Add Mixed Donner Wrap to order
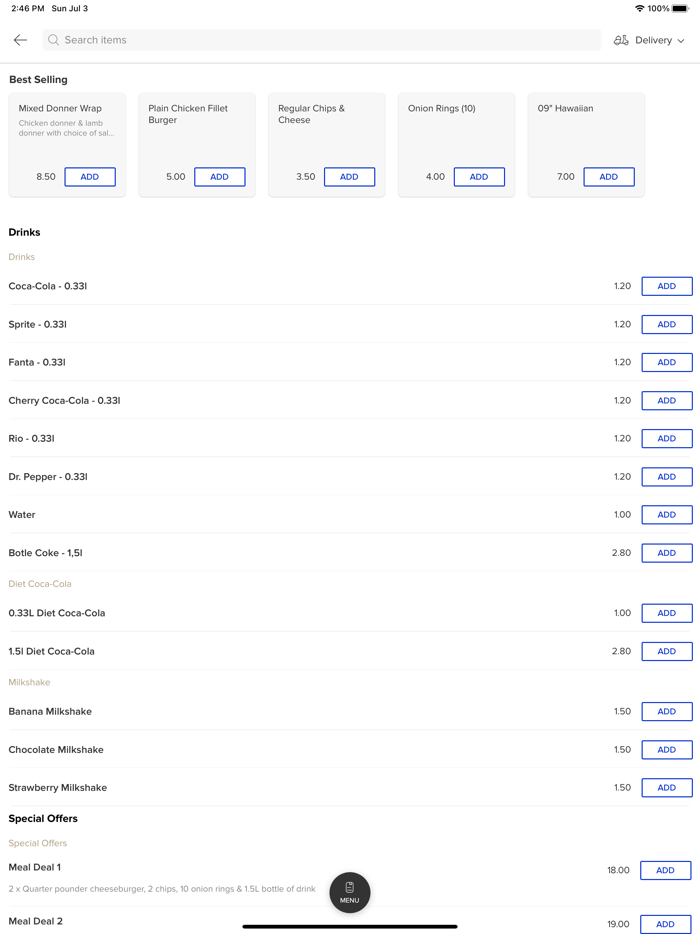 click(x=90, y=177)
